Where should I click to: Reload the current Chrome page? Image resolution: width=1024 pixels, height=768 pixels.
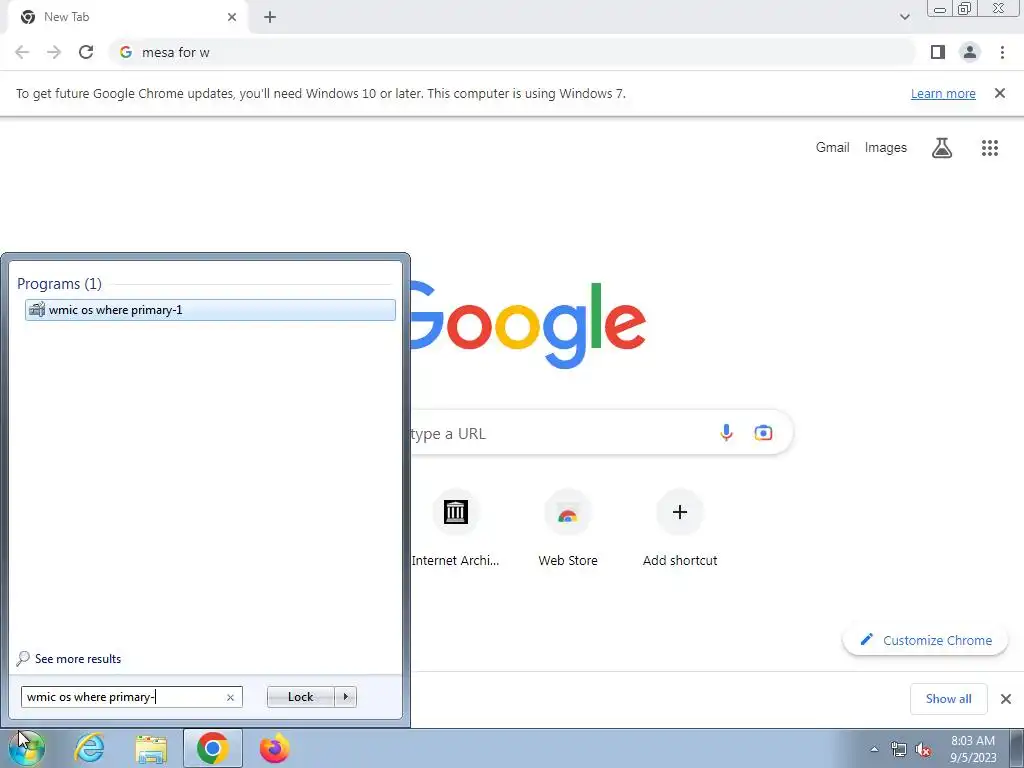point(86,52)
